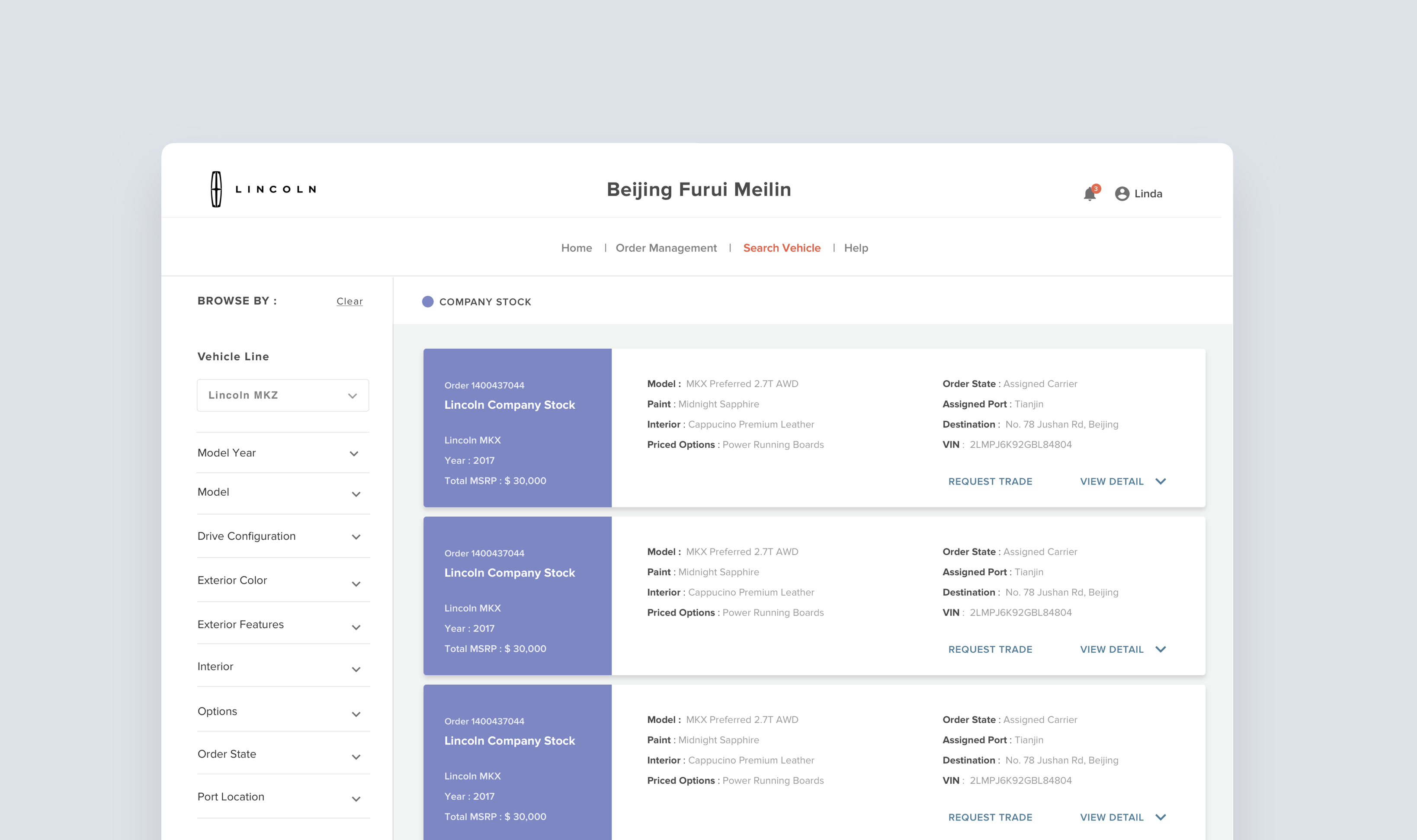1417x840 pixels.
Task: Open the notification bell
Action: coord(1089,194)
